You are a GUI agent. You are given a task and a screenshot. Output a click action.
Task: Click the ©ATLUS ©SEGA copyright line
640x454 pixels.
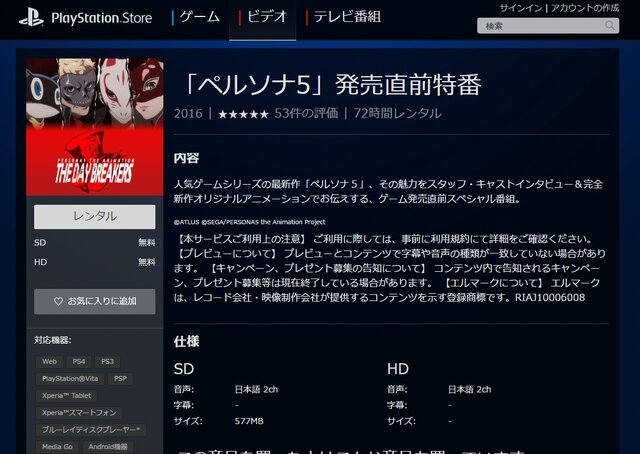[x=249, y=222]
